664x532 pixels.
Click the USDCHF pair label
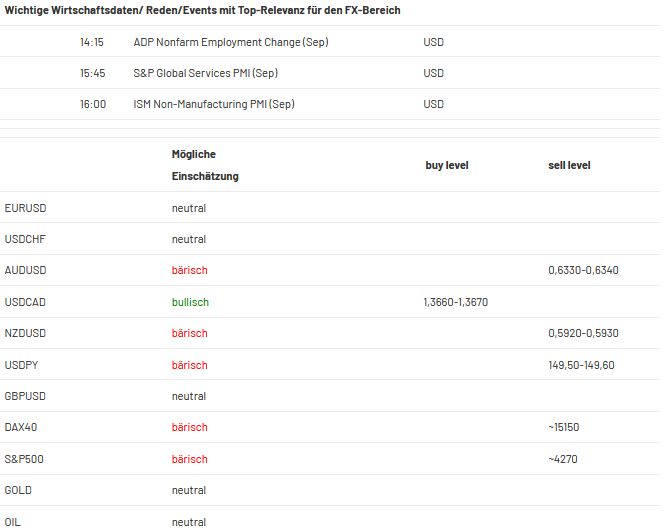(x=25, y=239)
